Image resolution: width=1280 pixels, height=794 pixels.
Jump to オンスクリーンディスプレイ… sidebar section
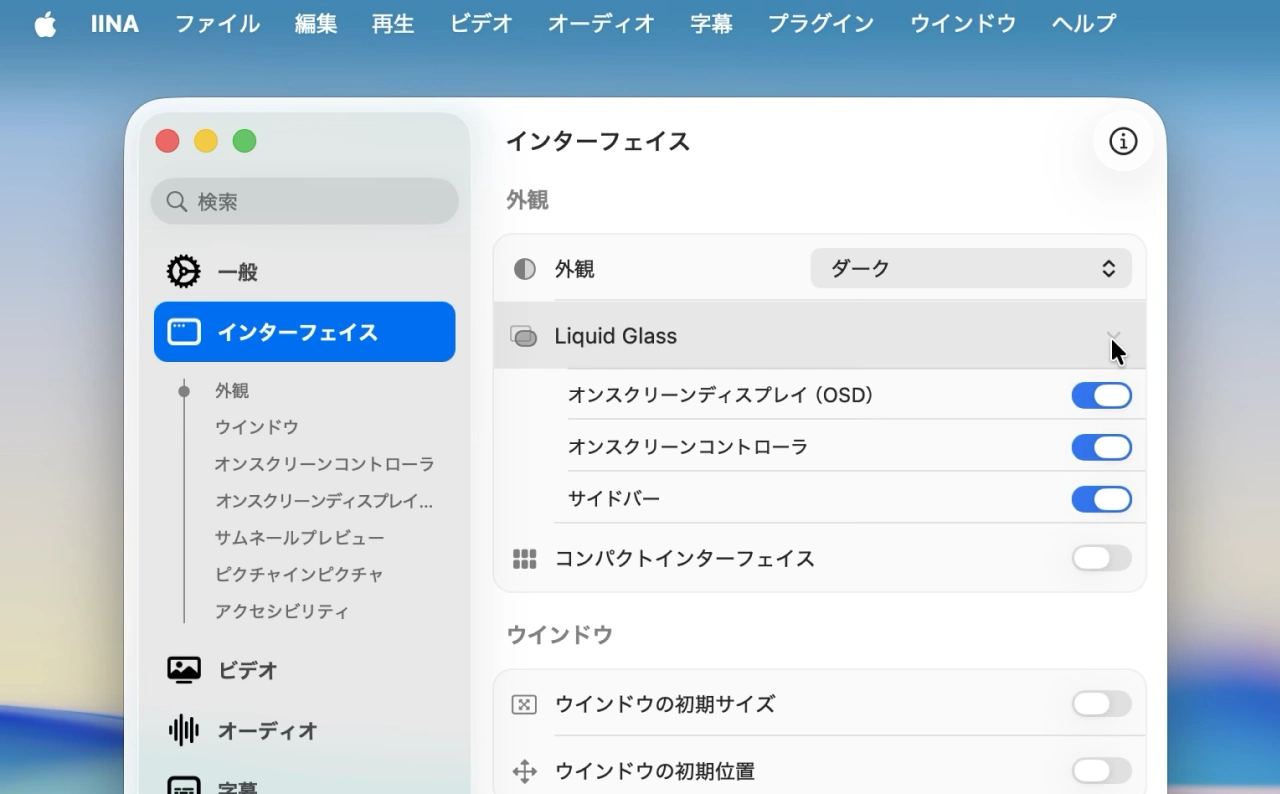coord(324,501)
